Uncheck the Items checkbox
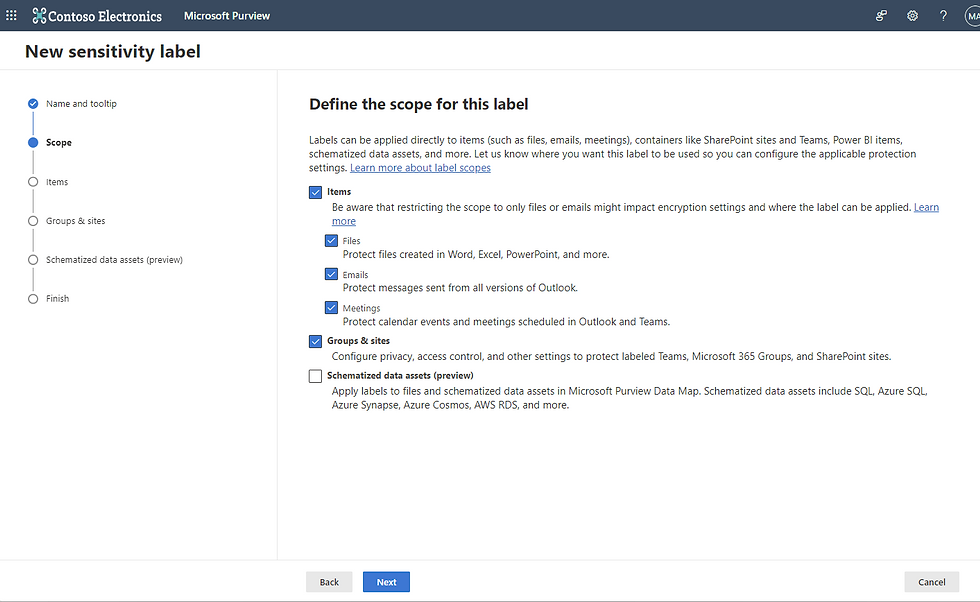Screen dimensions: 980x602 click(316, 192)
